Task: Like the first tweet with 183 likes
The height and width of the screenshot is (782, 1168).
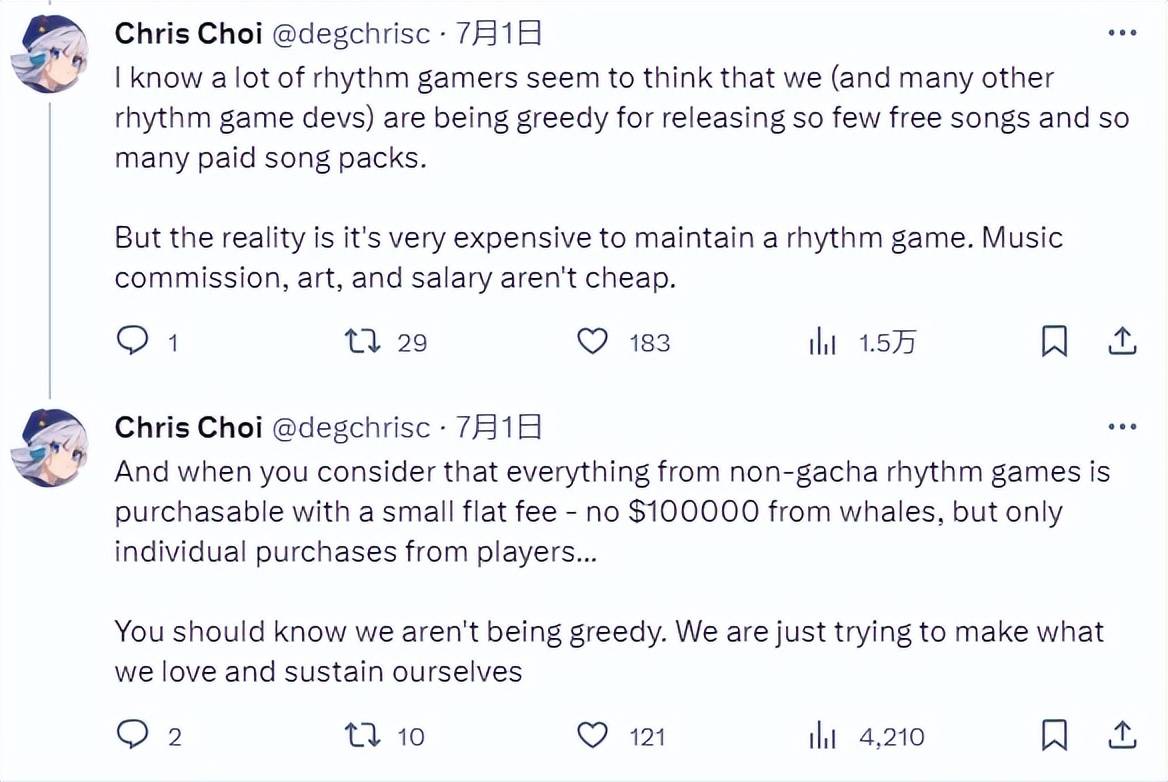Action: tap(593, 342)
